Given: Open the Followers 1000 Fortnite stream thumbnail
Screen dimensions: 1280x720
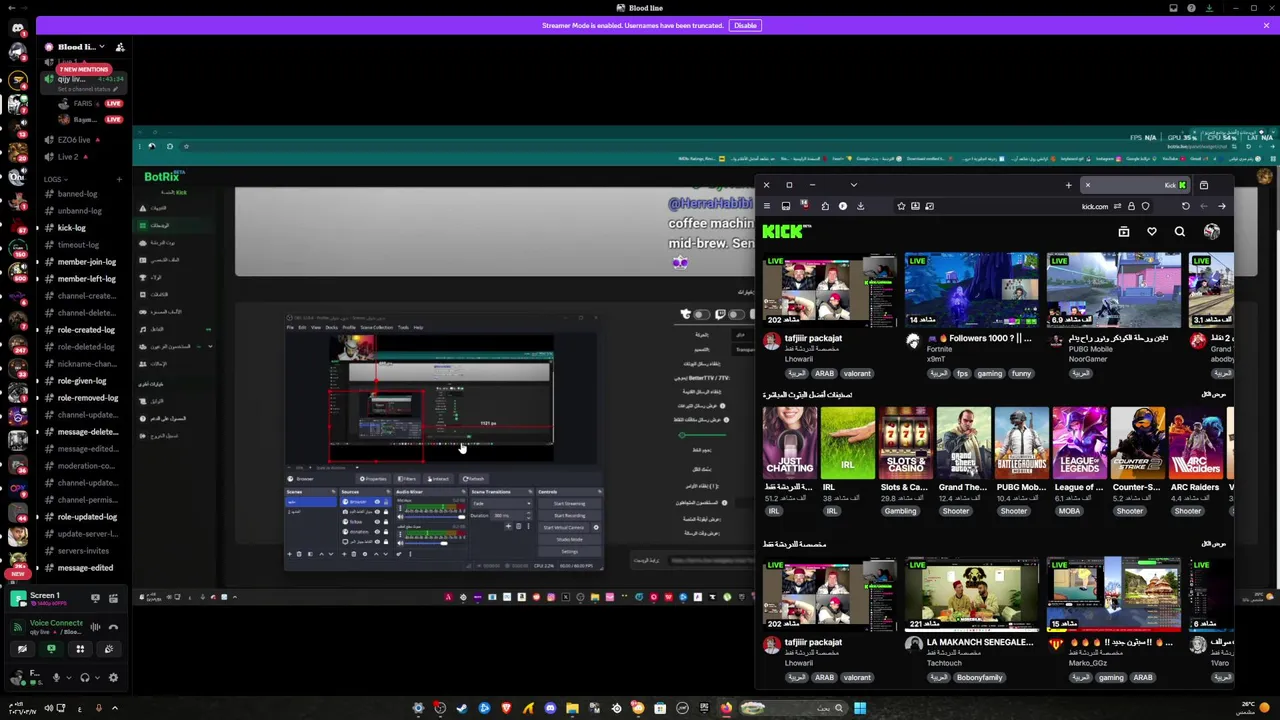Looking at the screenshot, I should pyautogui.click(x=971, y=291).
